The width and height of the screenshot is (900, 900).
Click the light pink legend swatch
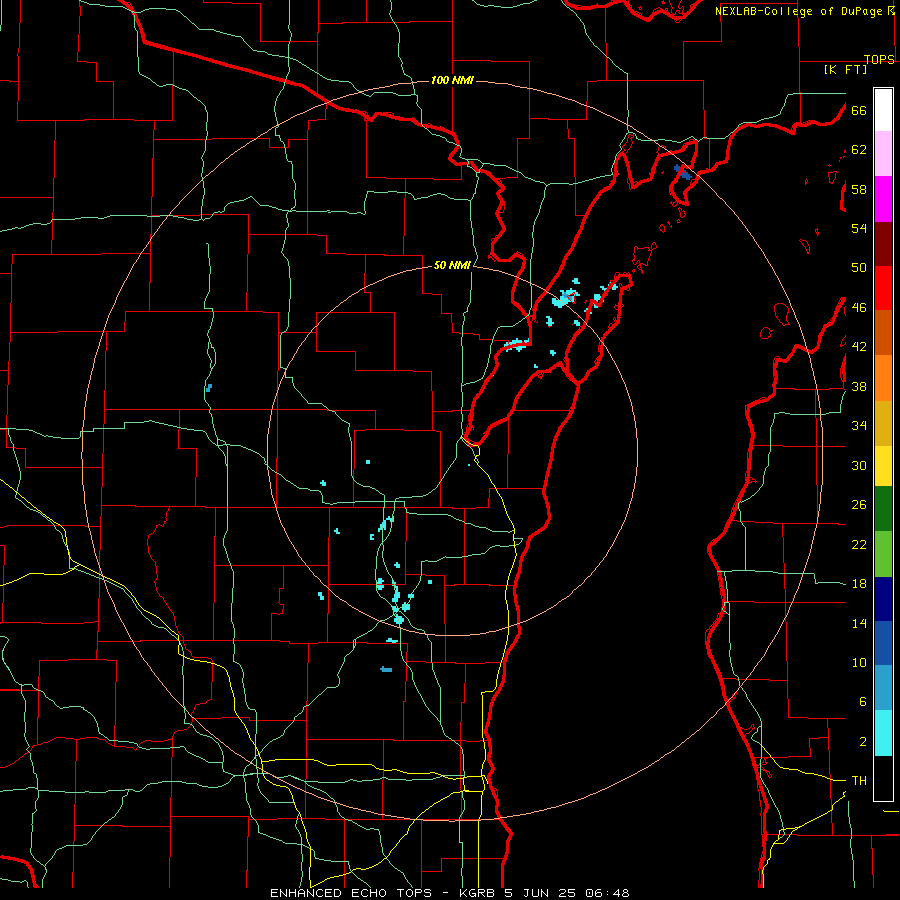(883, 153)
